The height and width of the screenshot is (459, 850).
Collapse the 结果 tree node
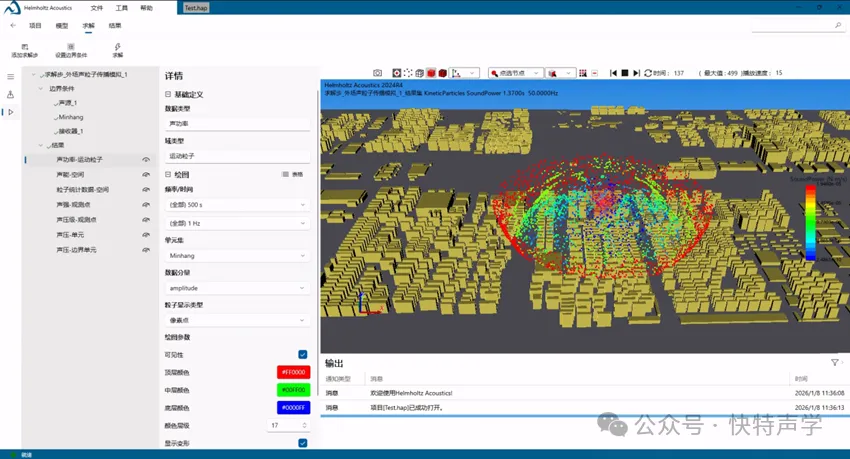41,145
